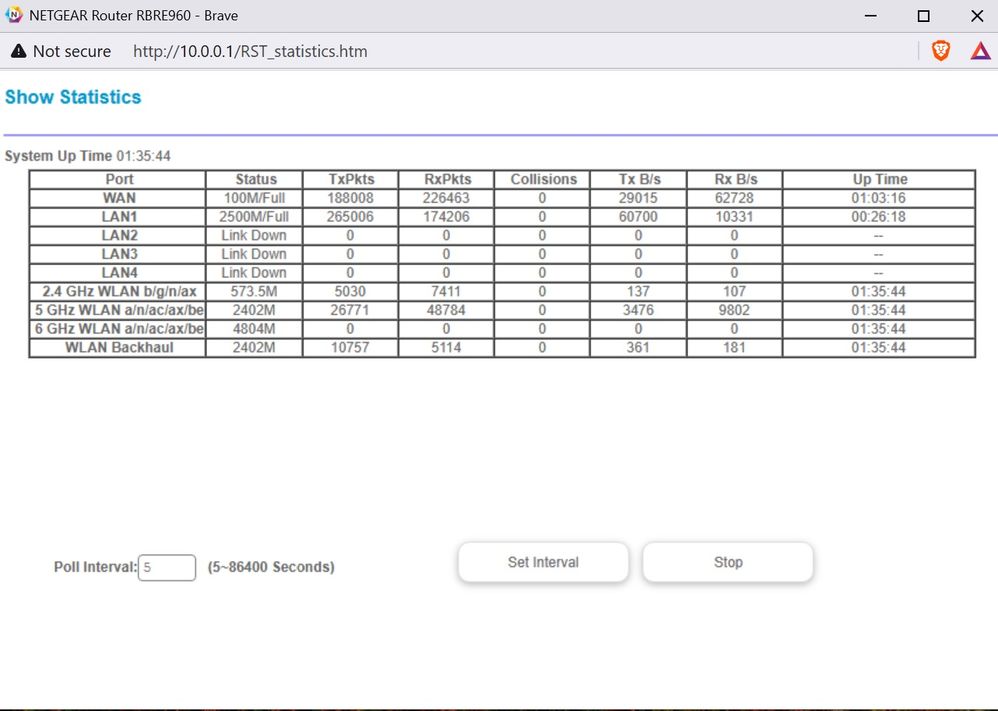Click the Backhaul Rx B/s value 181
998x711 pixels.
click(734, 348)
